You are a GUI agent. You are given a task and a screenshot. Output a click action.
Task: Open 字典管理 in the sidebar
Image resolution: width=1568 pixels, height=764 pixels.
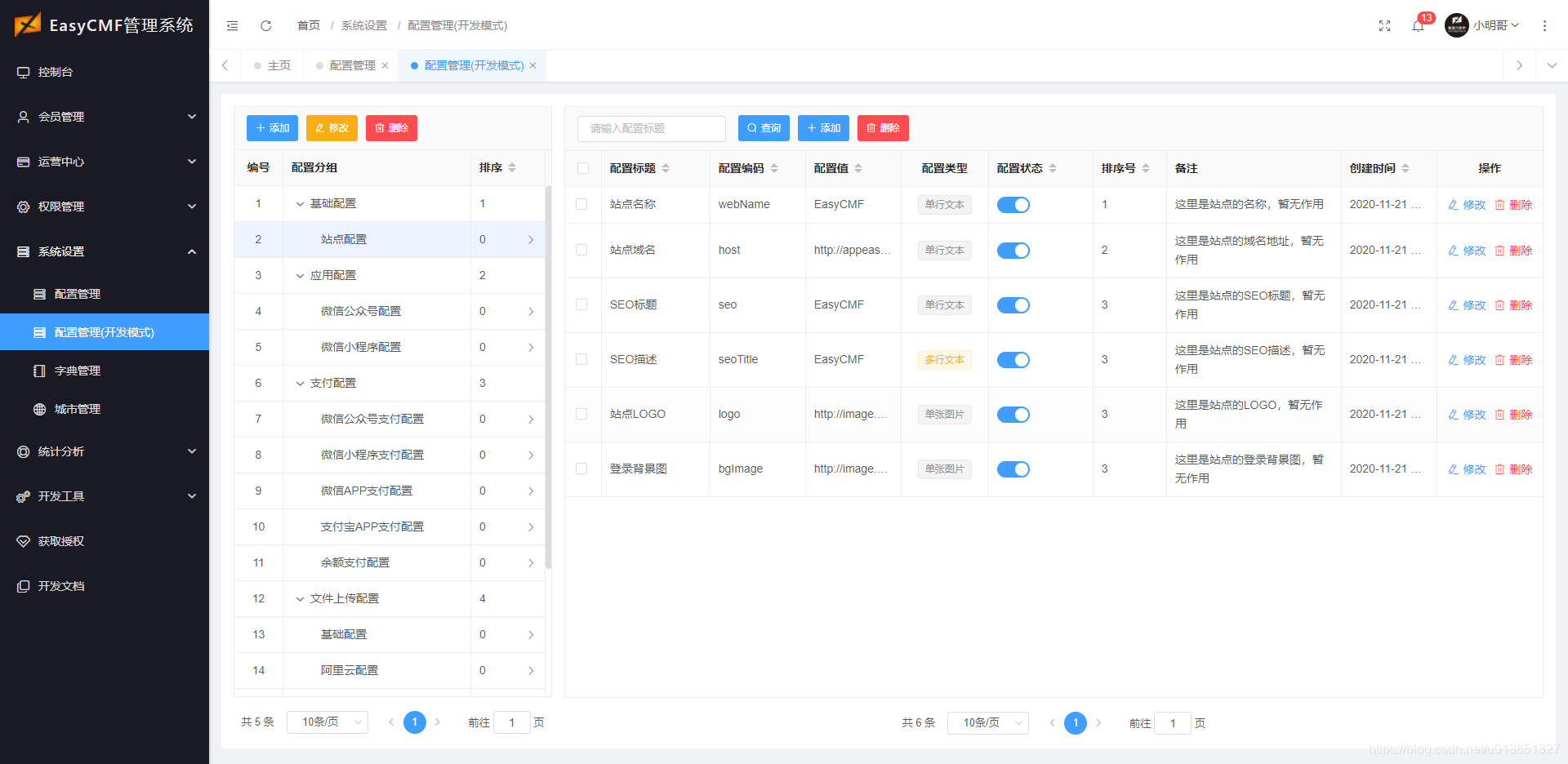tap(105, 371)
